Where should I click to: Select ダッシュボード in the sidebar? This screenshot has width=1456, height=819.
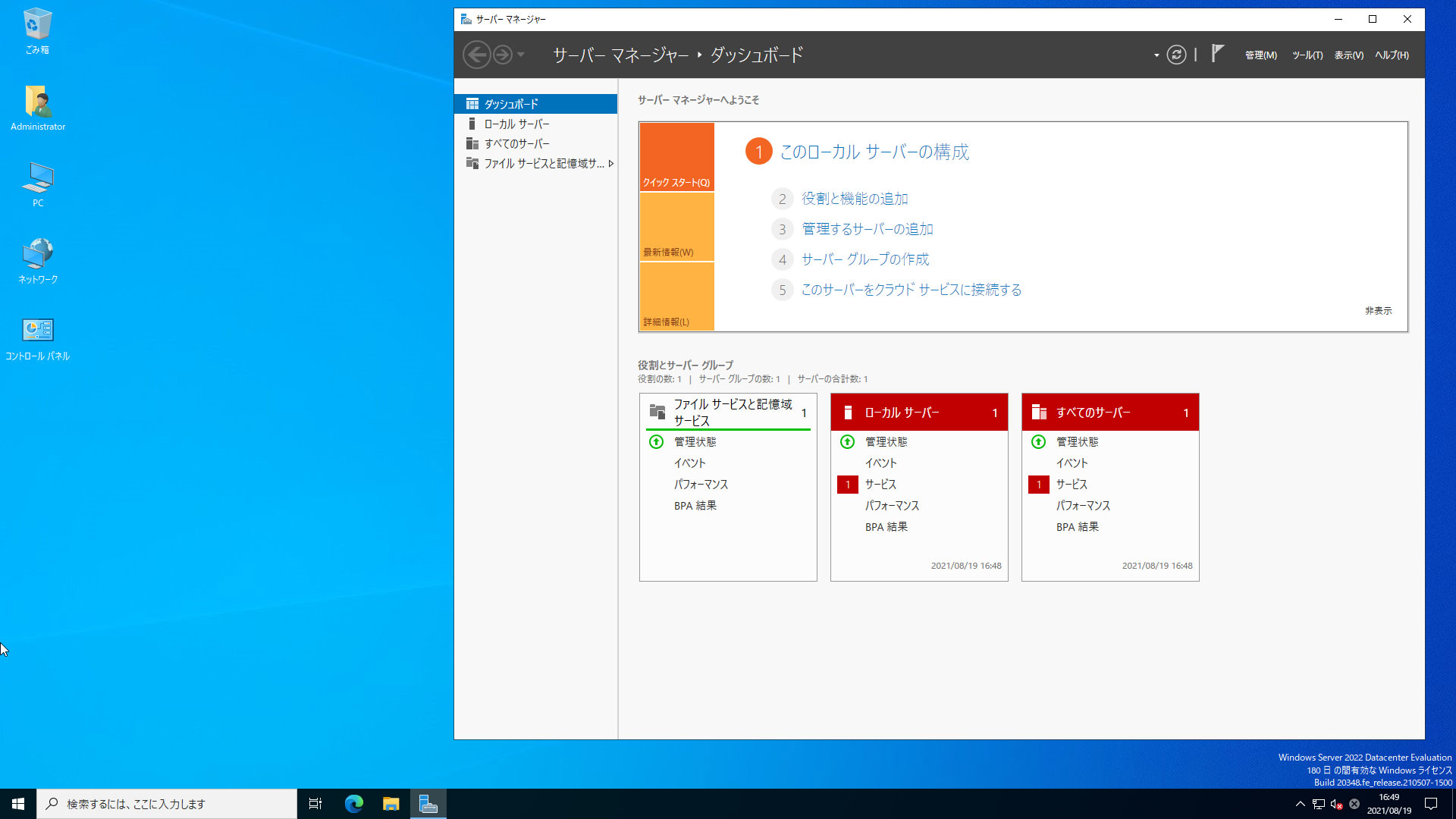tap(535, 104)
